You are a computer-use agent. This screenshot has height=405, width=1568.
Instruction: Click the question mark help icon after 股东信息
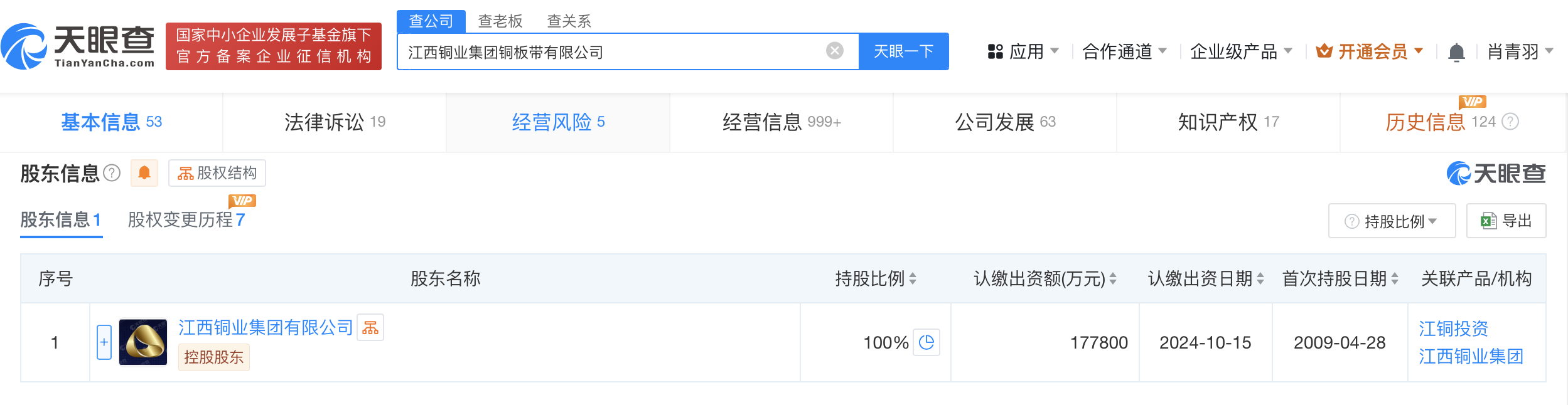click(112, 174)
